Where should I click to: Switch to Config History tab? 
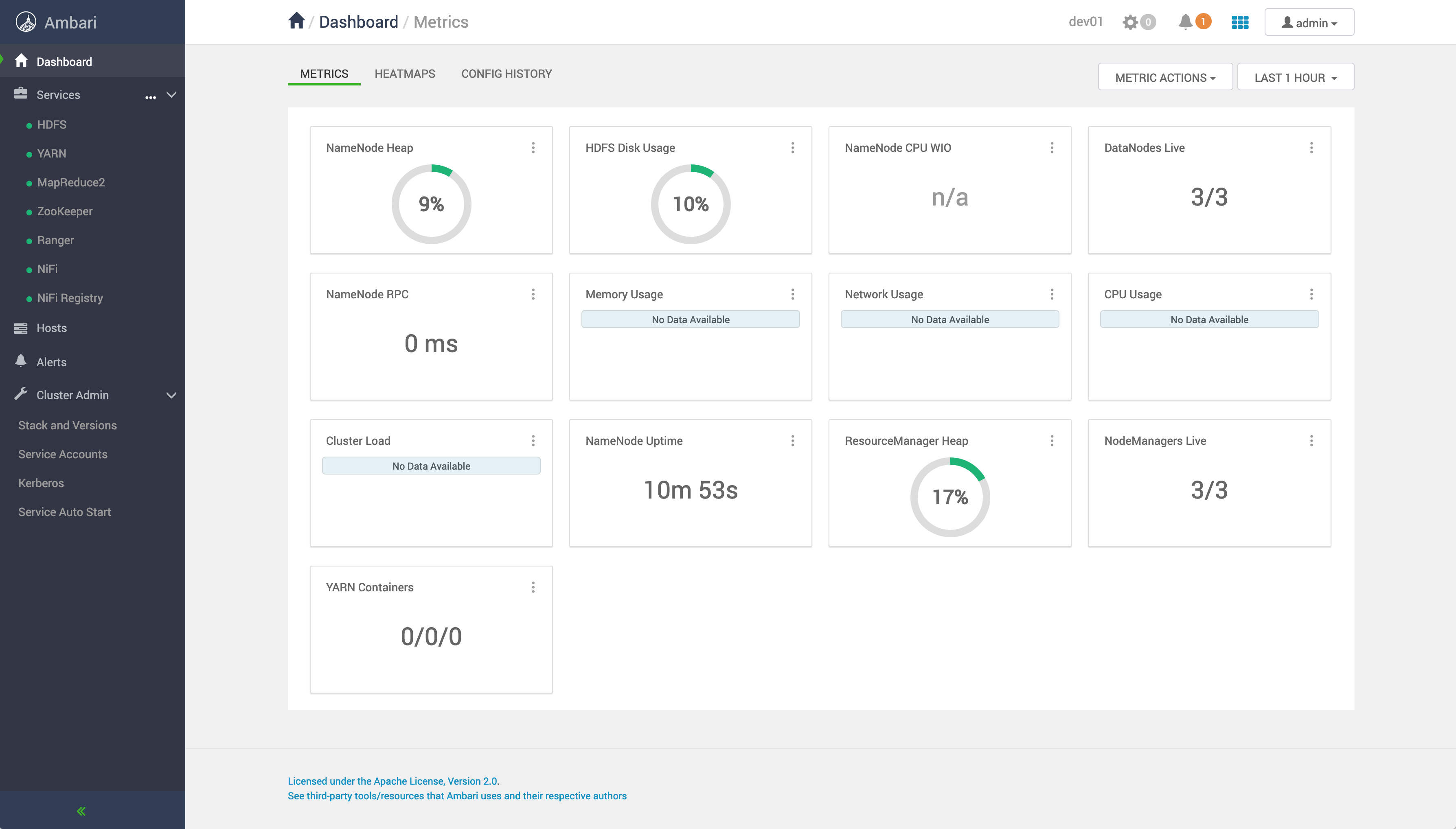point(507,73)
